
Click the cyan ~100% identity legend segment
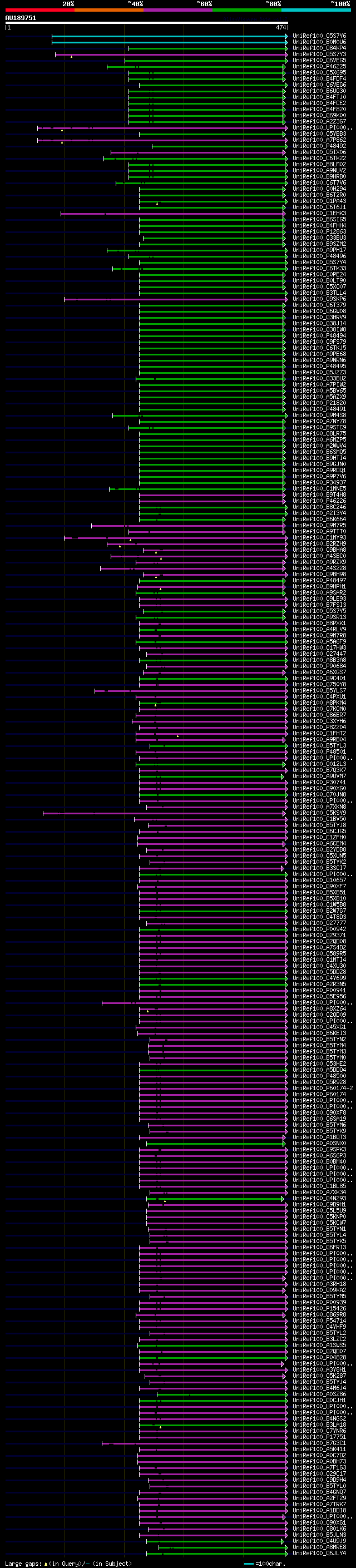tap(316, 11)
